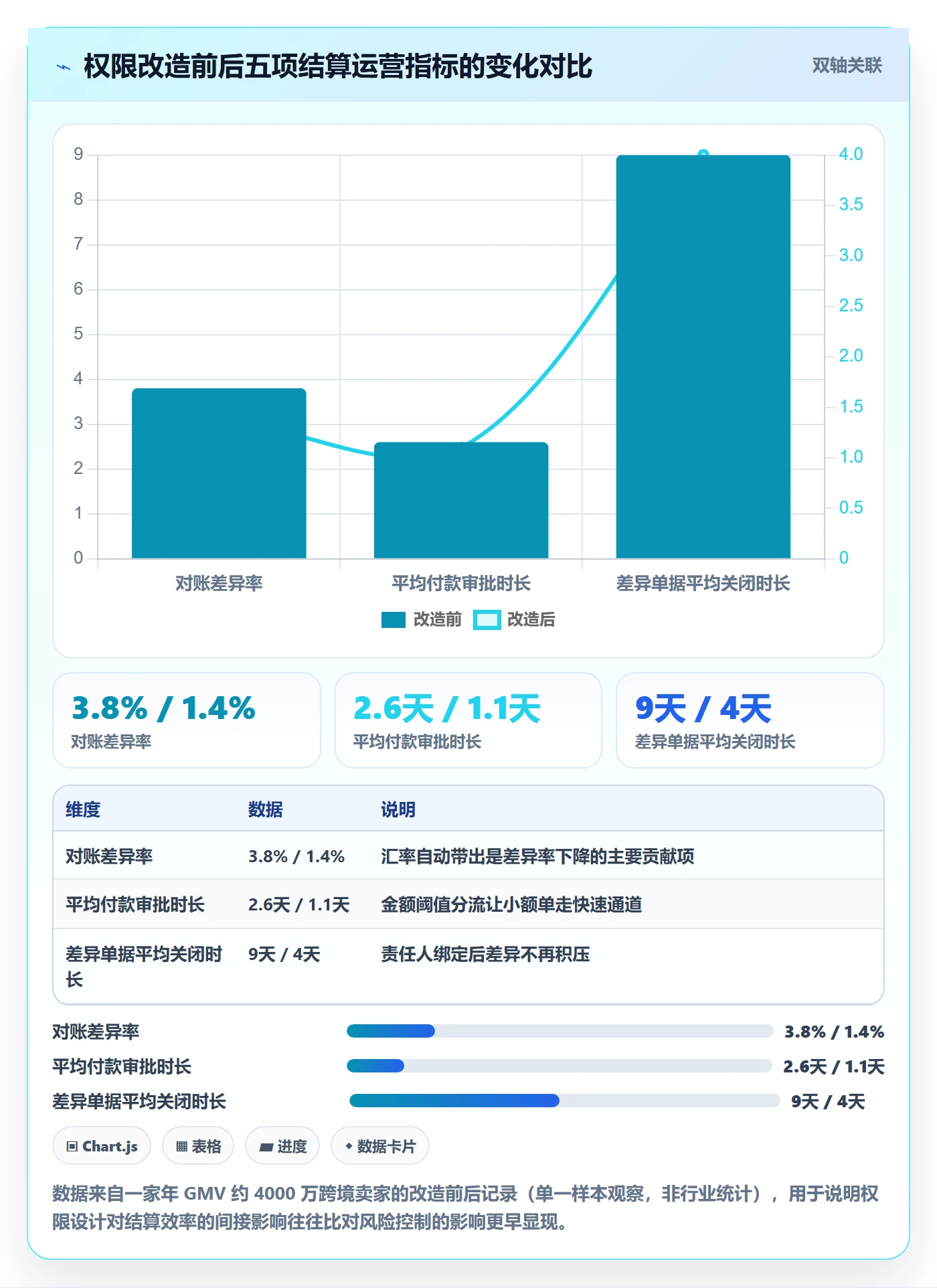Screen dimensions: 937x1288
Task: Click the 维度 column header
Action: coord(83,809)
